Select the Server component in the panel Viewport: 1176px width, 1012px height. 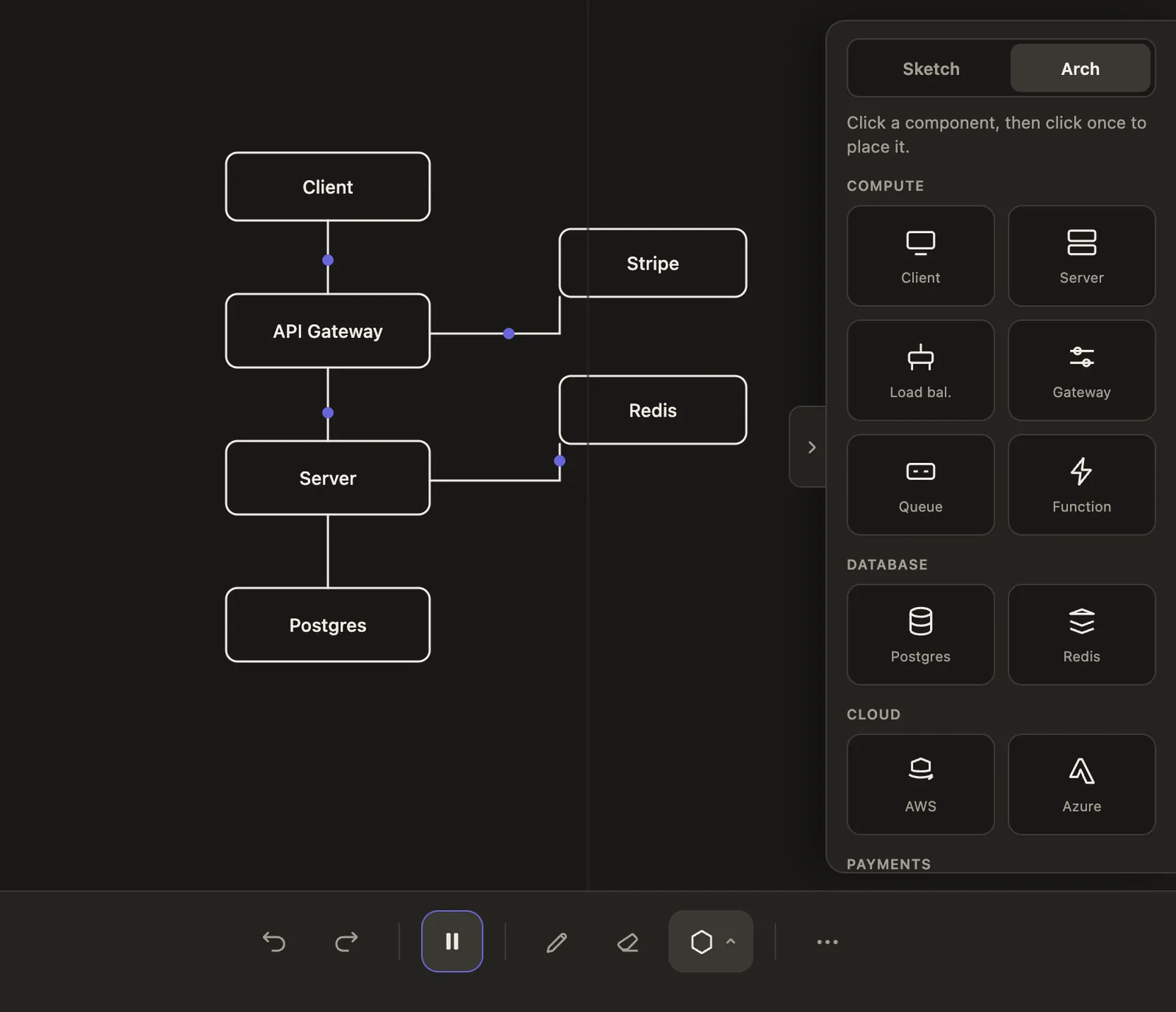(1081, 256)
